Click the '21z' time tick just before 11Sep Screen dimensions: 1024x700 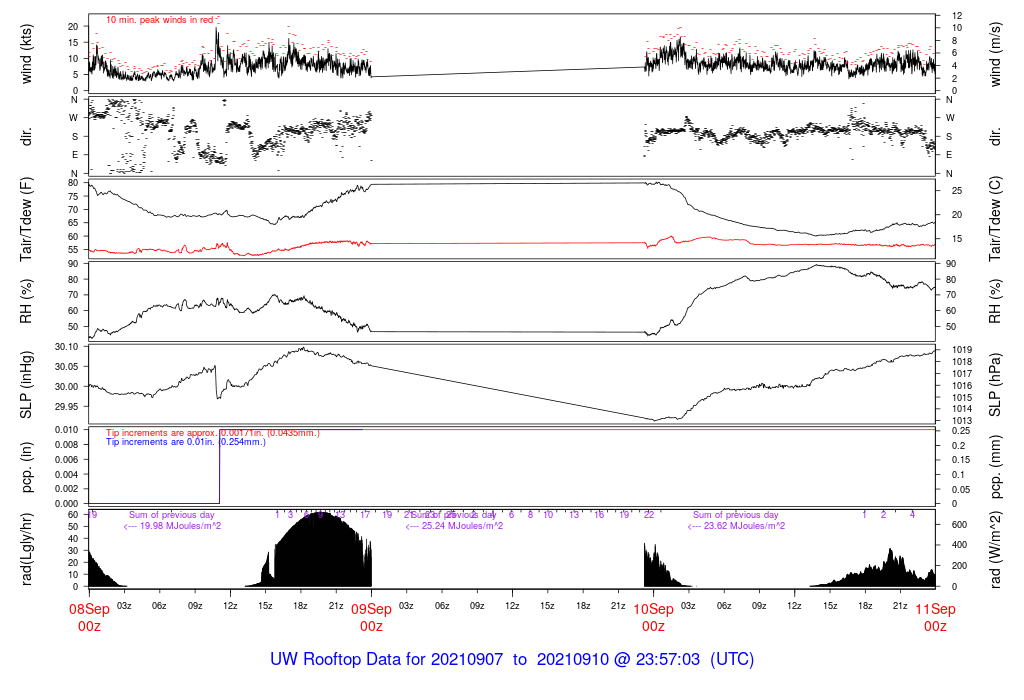tap(900, 606)
